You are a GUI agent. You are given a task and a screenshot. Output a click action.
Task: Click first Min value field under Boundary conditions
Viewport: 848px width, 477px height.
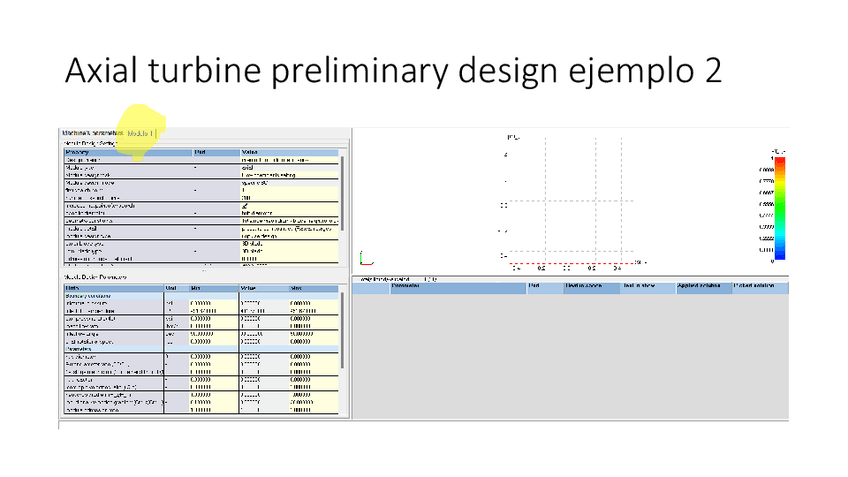[203, 304]
